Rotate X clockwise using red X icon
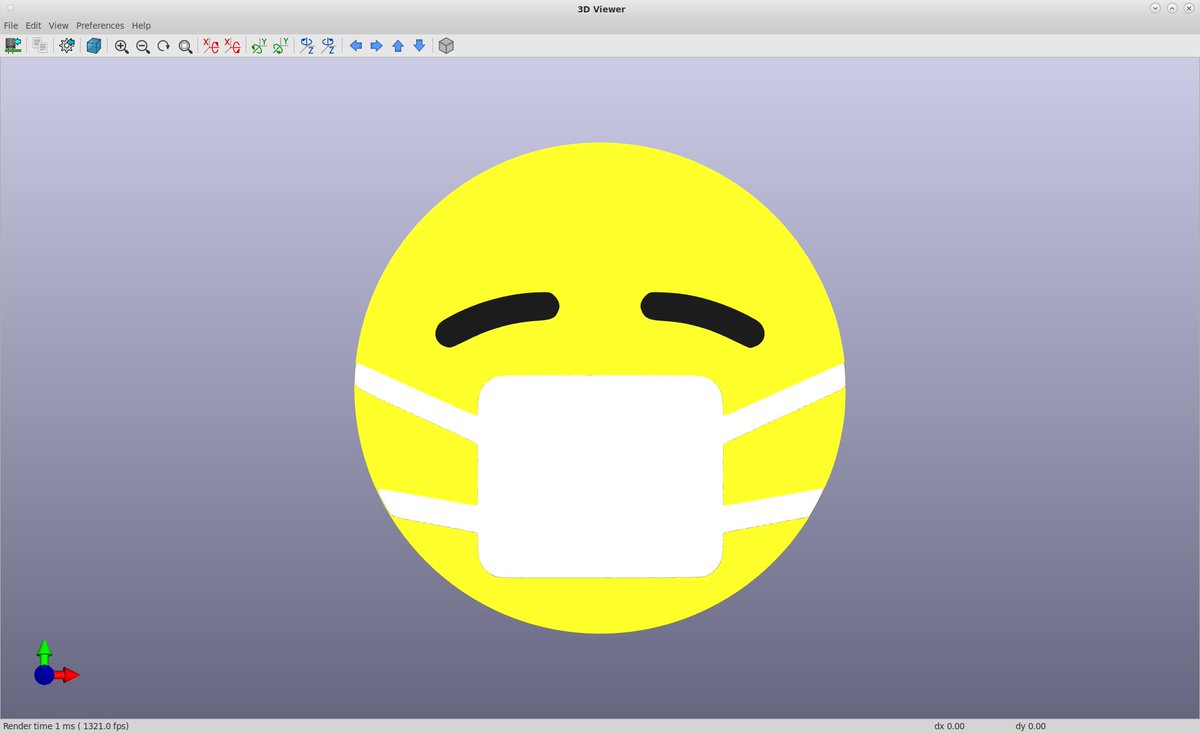The height and width of the screenshot is (733, 1200). 211,46
